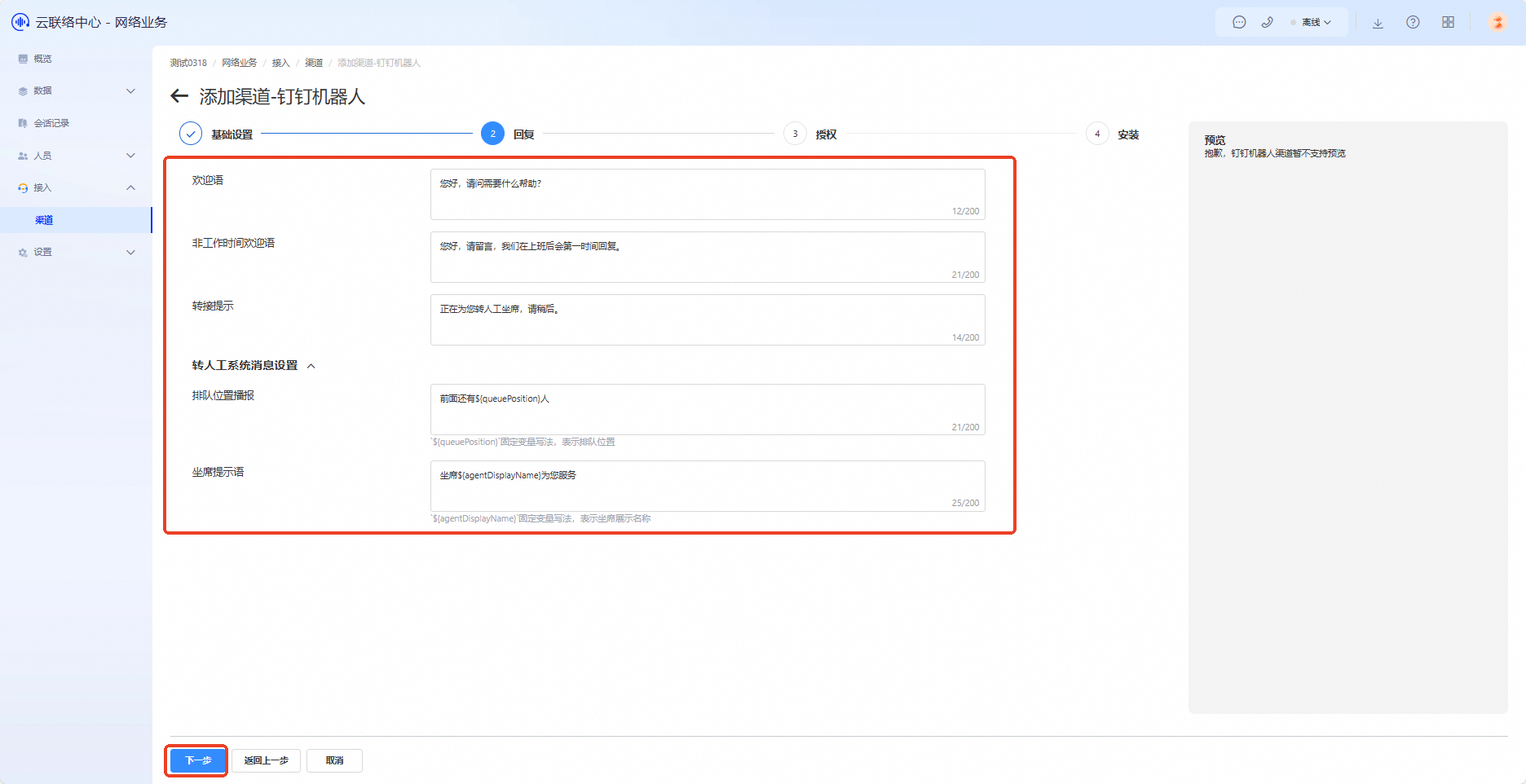Click the 基础设置 step checkmark icon

[191, 134]
